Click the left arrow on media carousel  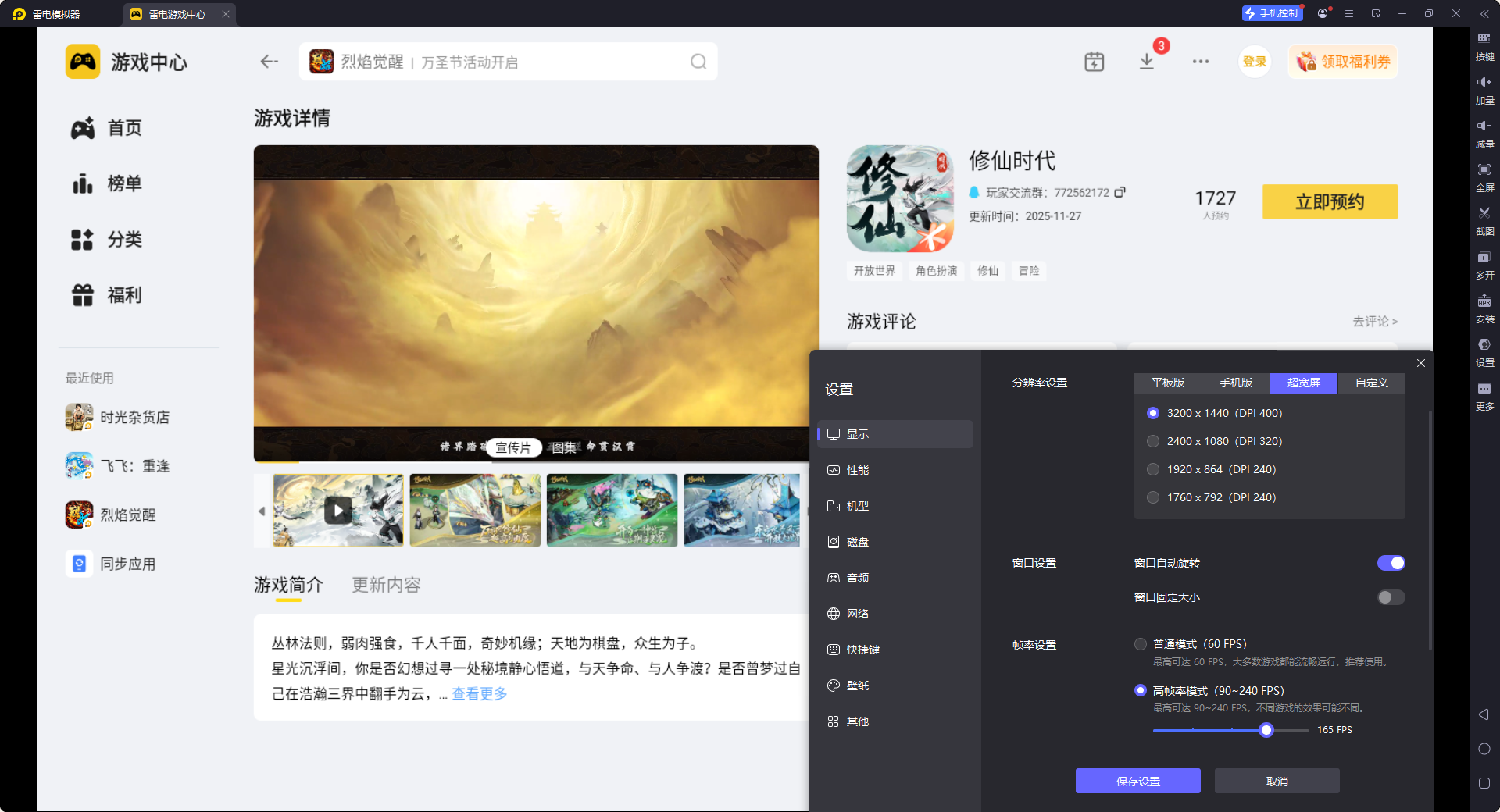(262, 511)
